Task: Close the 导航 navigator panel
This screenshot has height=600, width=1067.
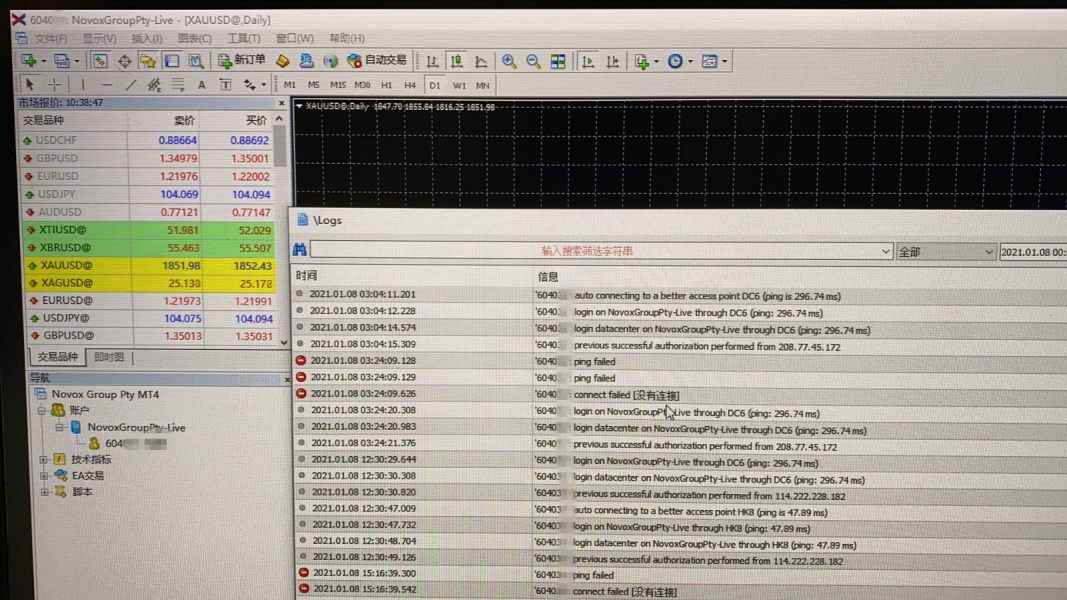Action: (x=287, y=378)
